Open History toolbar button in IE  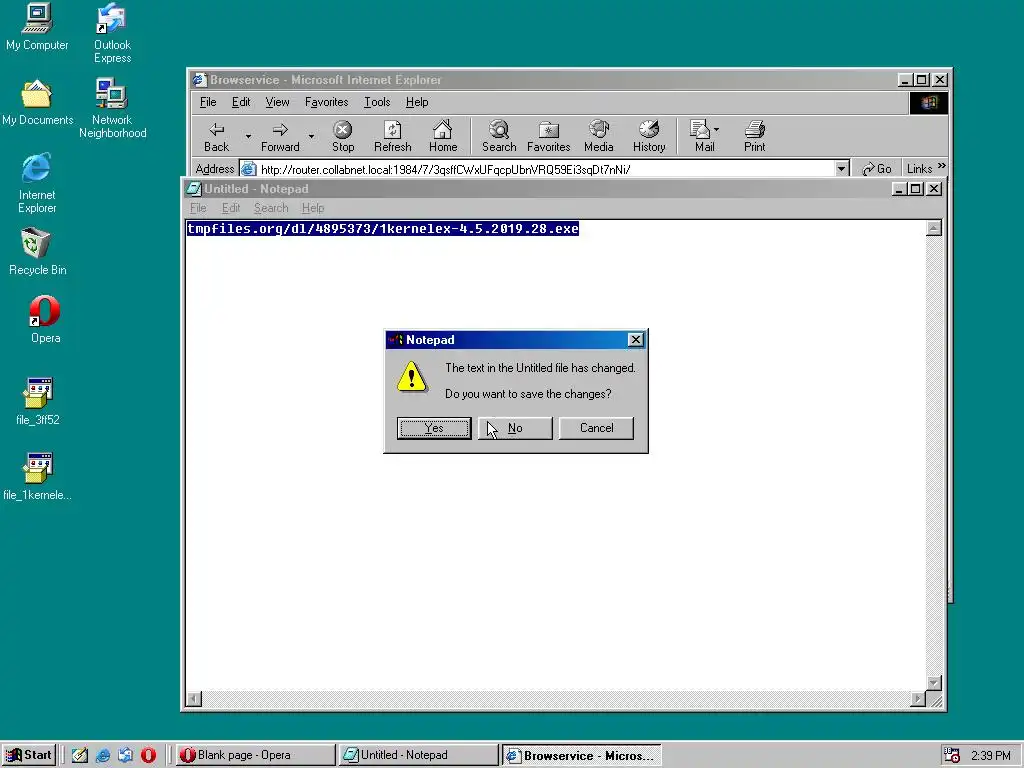pyautogui.click(x=649, y=136)
